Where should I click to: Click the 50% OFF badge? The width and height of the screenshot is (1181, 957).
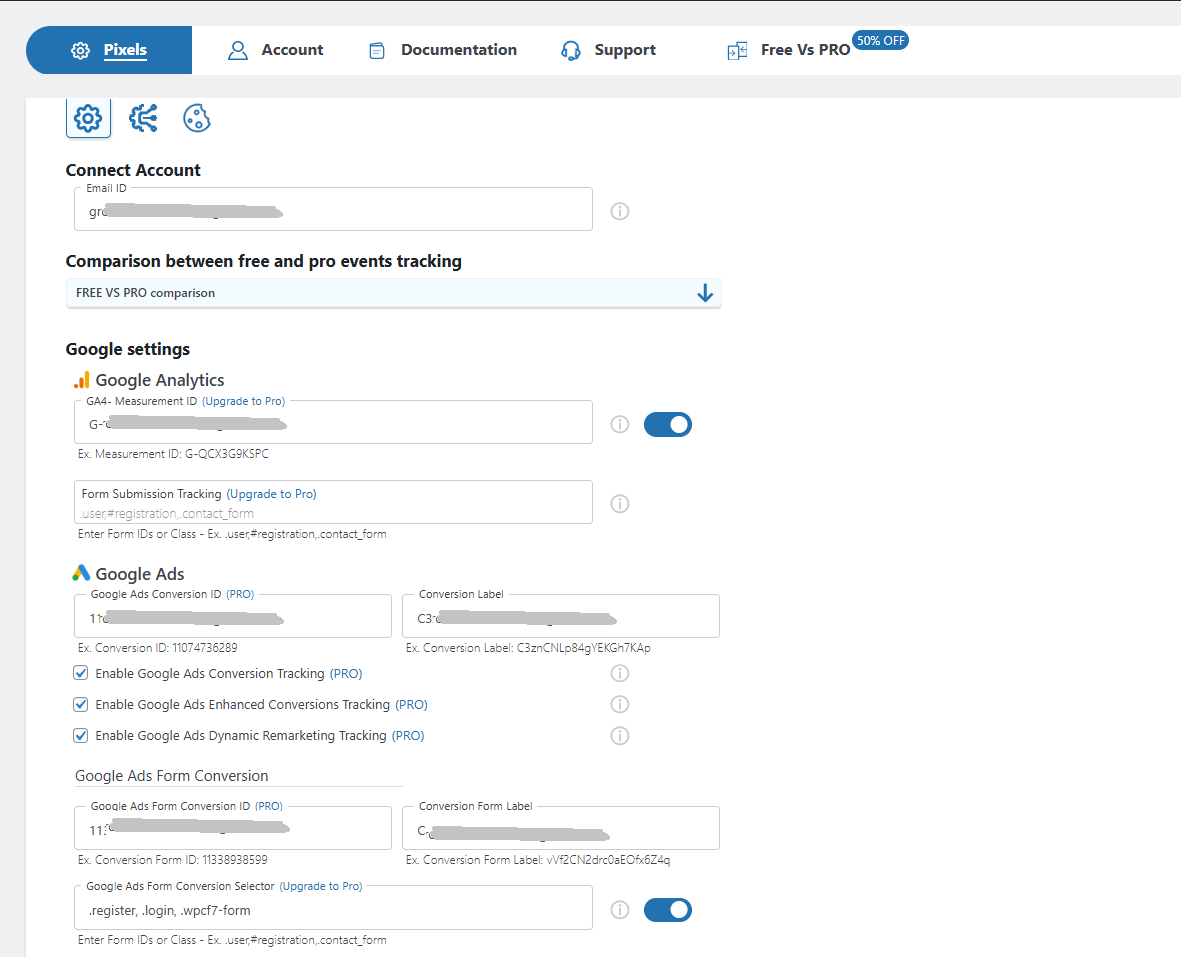[x=880, y=41]
